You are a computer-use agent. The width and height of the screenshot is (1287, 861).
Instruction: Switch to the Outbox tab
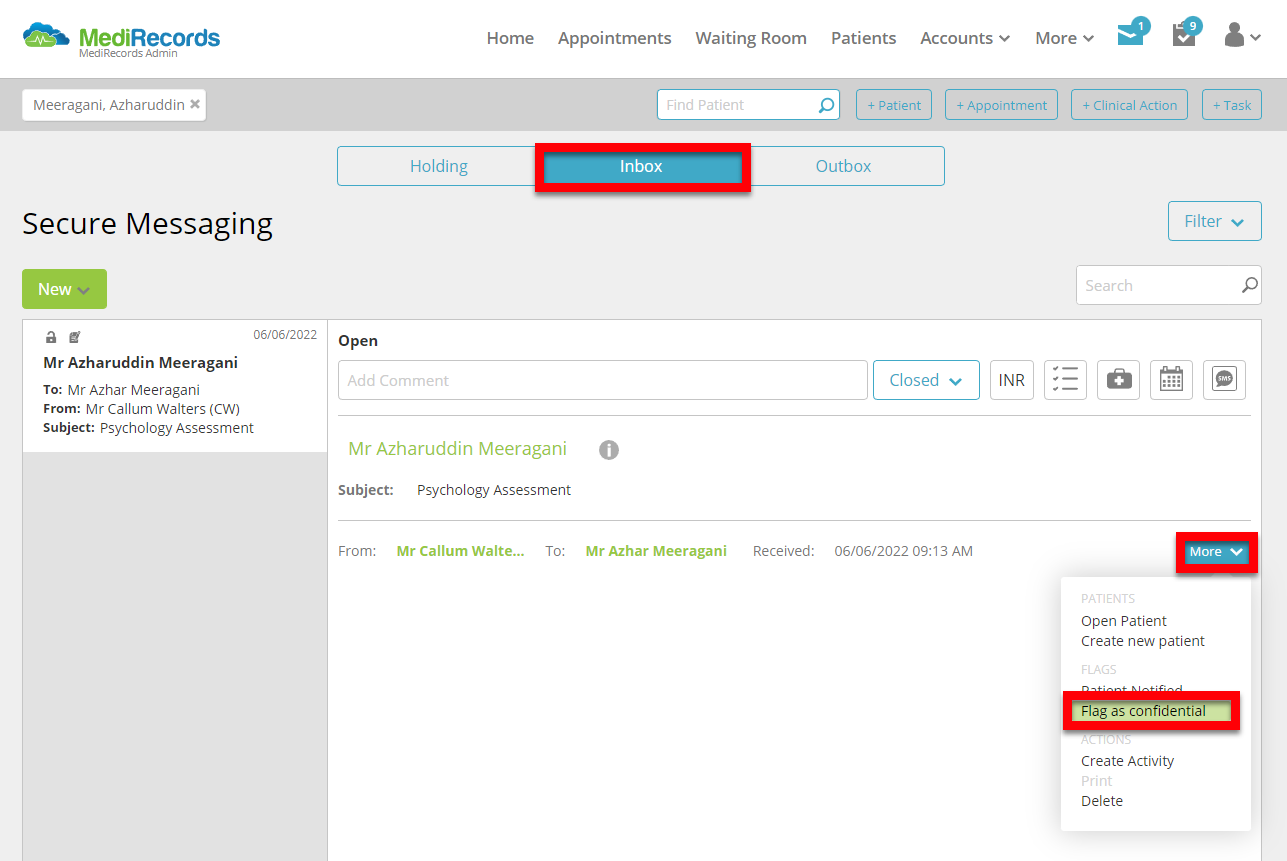(843, 166)
